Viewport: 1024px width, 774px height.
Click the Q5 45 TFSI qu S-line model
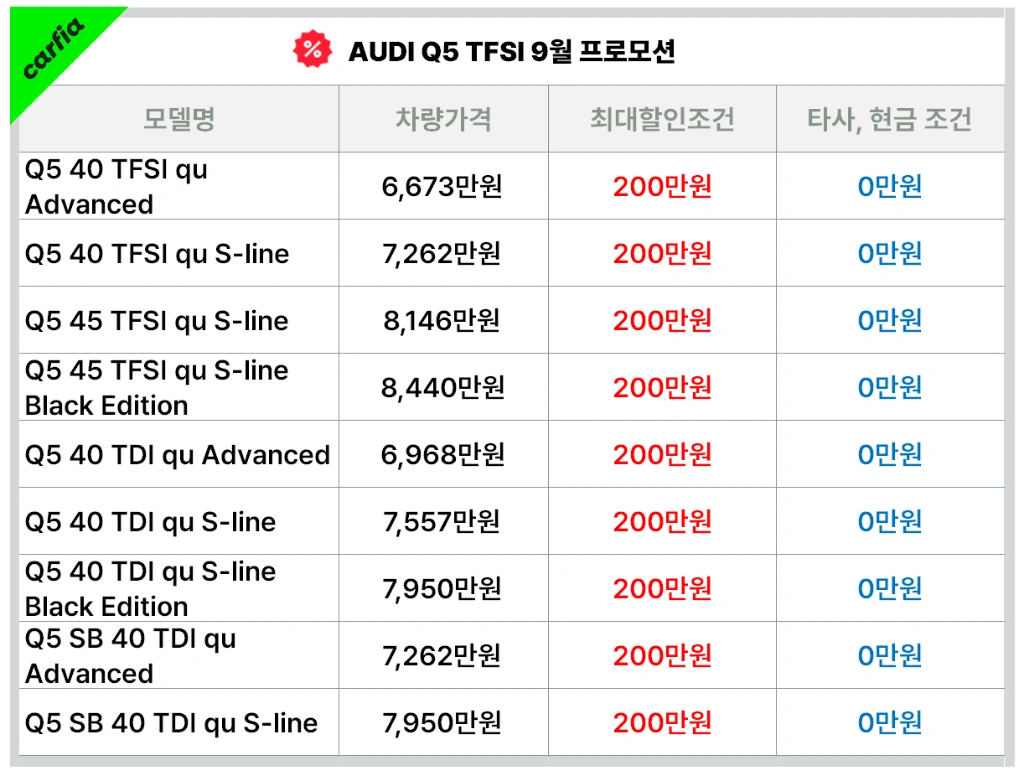157,321
